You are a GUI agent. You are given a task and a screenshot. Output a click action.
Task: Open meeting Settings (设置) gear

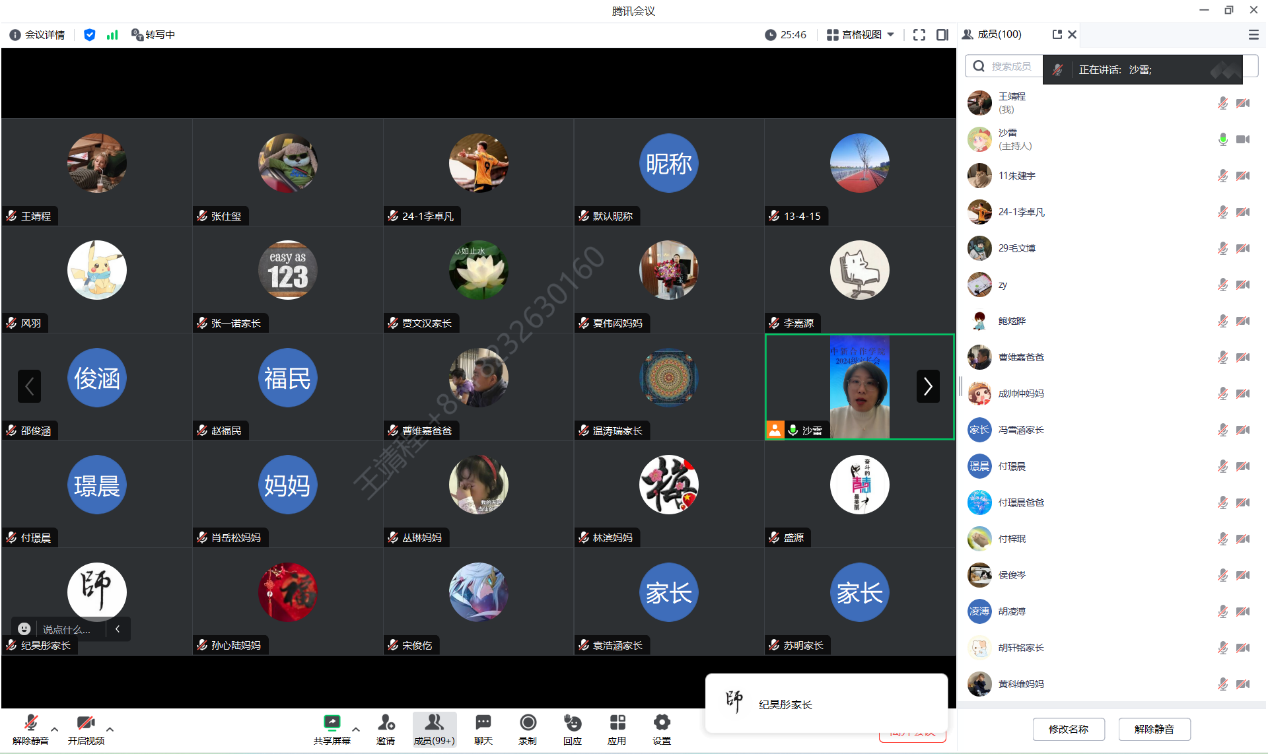click(x=661, y=724)
